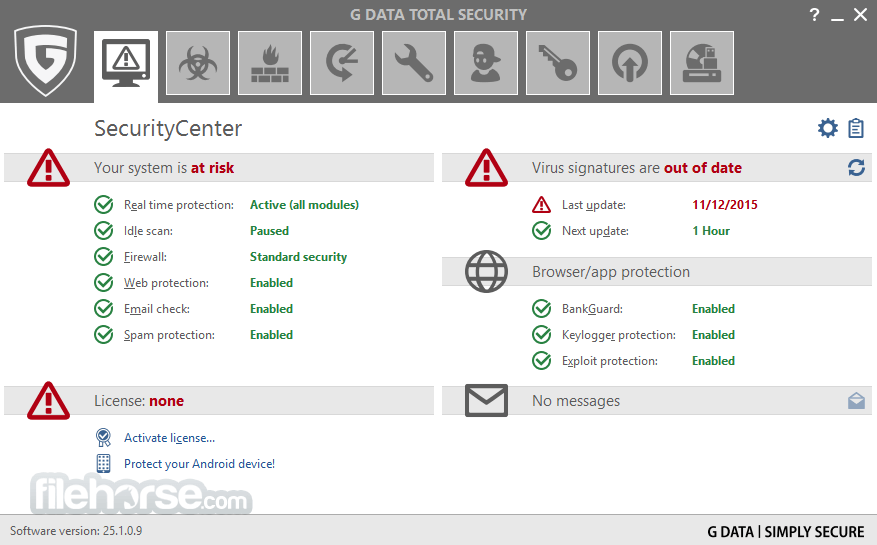
Task: Click Last update warning icon
Action: coord(541,205)
